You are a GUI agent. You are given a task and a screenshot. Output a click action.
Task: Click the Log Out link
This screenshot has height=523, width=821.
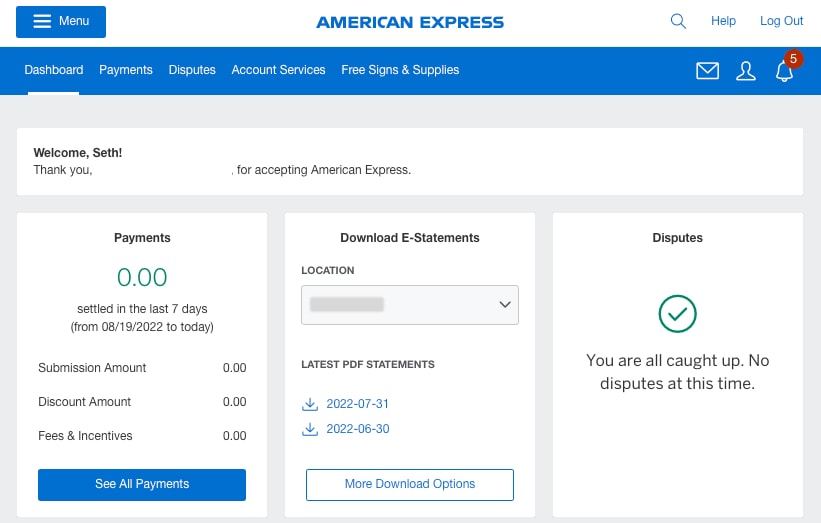pos(781,21)
